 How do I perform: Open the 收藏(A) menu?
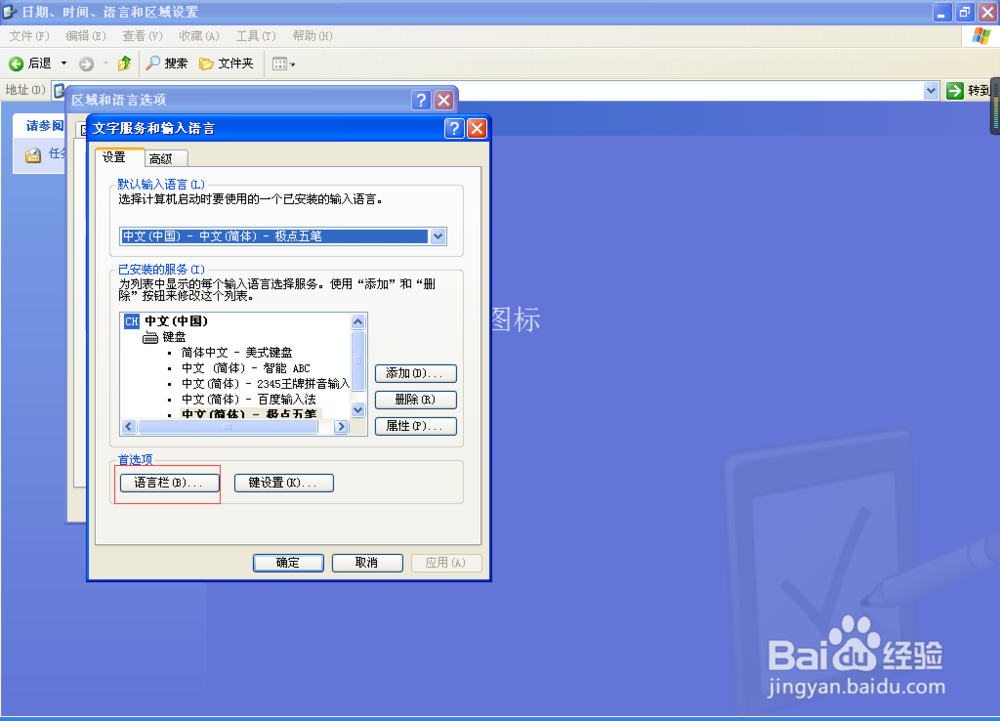(199, 36)
